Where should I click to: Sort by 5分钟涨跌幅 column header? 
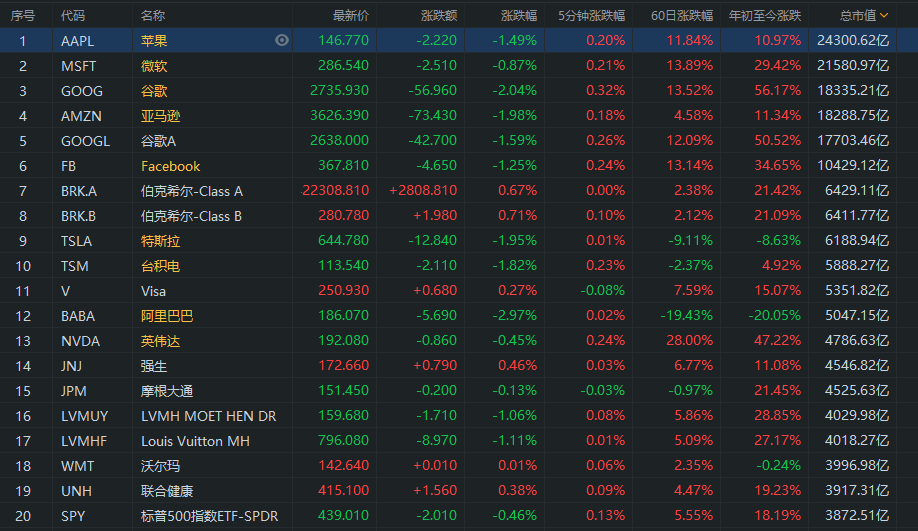[591, 16]
